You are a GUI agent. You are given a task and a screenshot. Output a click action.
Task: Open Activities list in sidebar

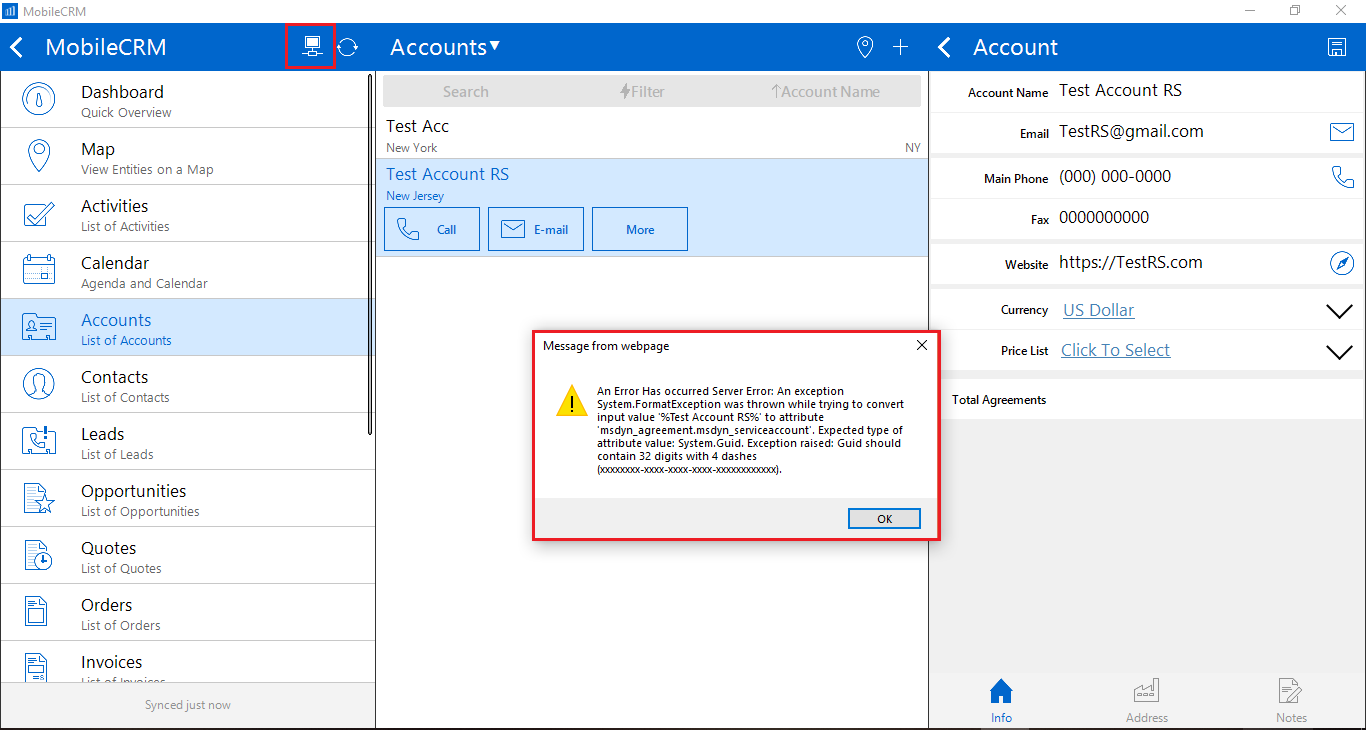tap(187, 214)
